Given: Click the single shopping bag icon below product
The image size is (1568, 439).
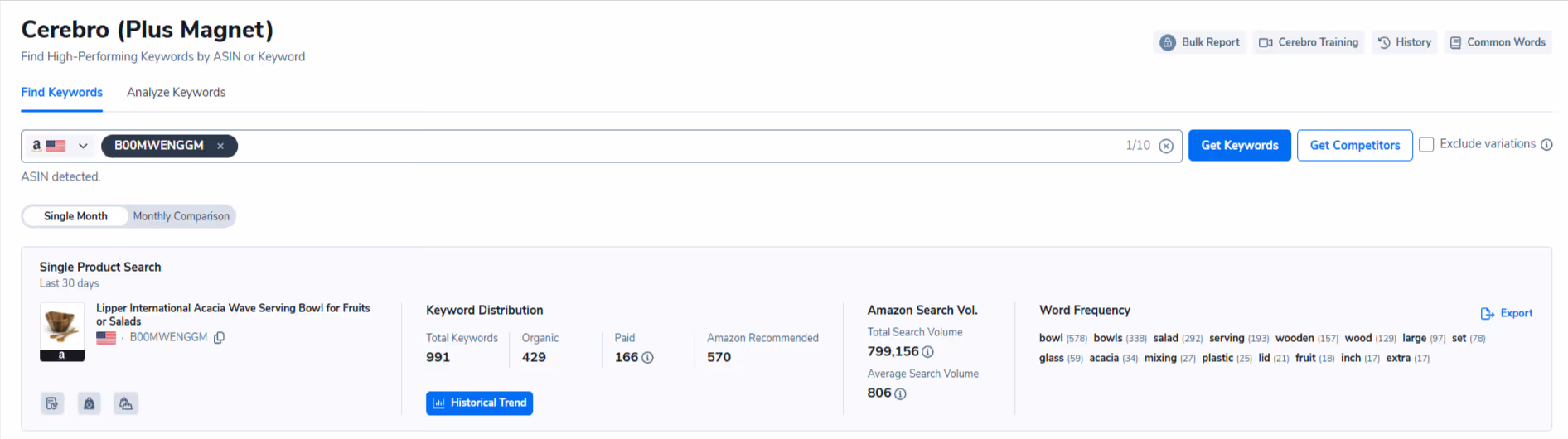Looking at the screenshot, I should [89, 403].
